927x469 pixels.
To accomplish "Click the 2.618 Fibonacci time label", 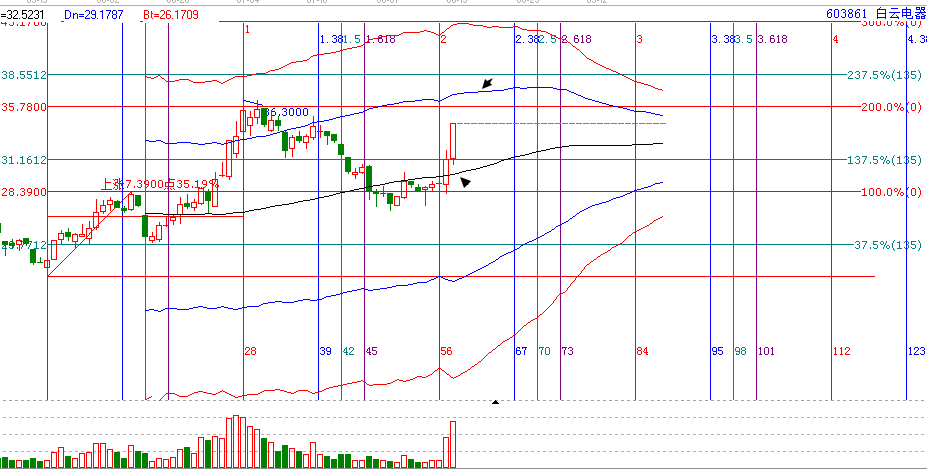I will (x=577, y=39).
